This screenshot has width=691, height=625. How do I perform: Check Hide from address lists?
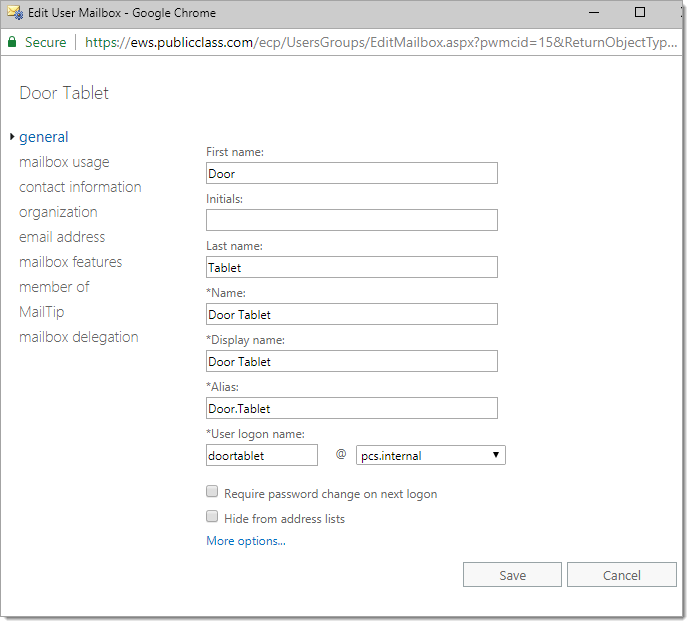(212, 517)
